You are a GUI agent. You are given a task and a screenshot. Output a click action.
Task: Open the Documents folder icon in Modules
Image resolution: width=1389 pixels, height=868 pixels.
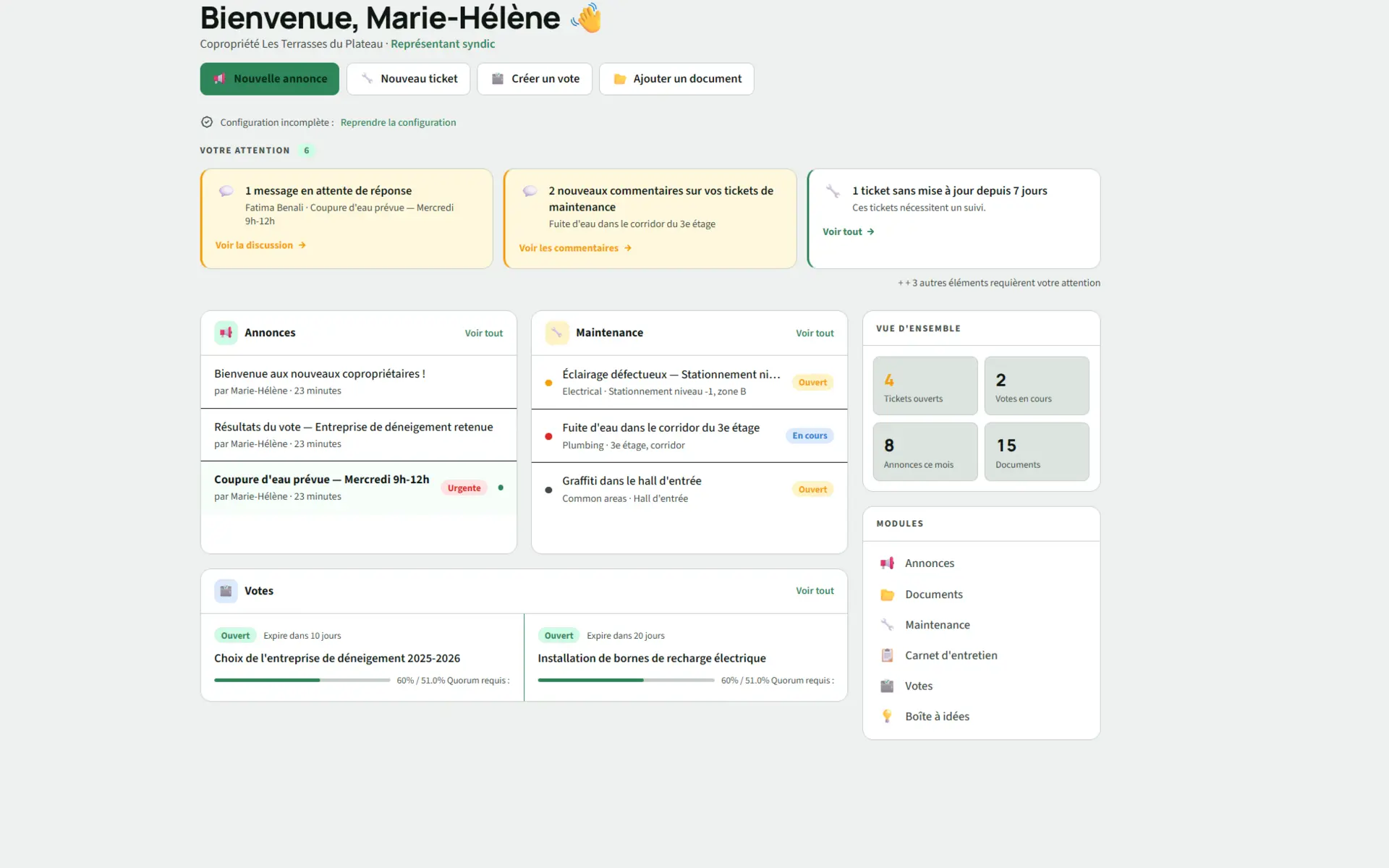(887, 594)
